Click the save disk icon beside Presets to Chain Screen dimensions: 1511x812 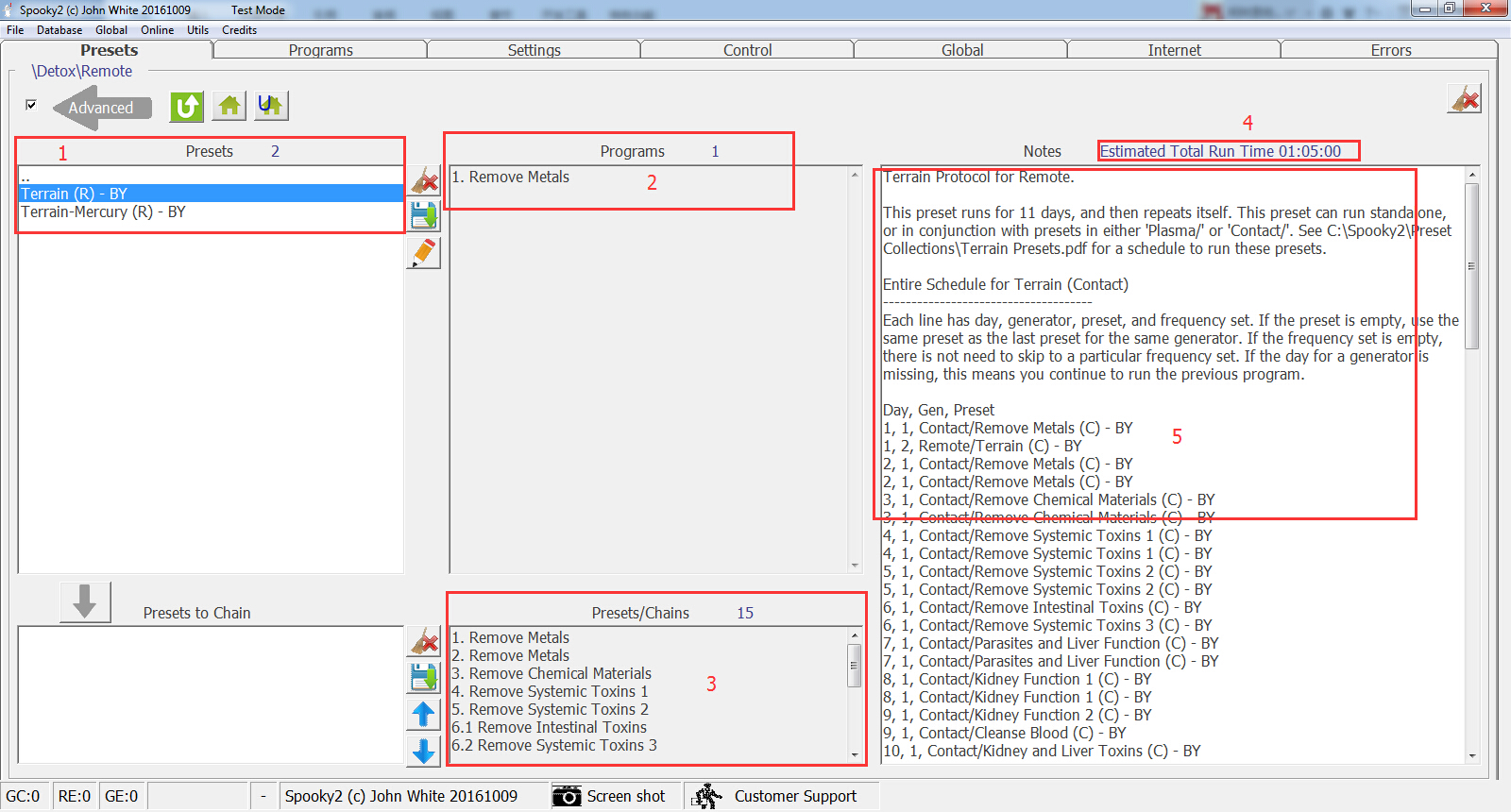point(425,677)
